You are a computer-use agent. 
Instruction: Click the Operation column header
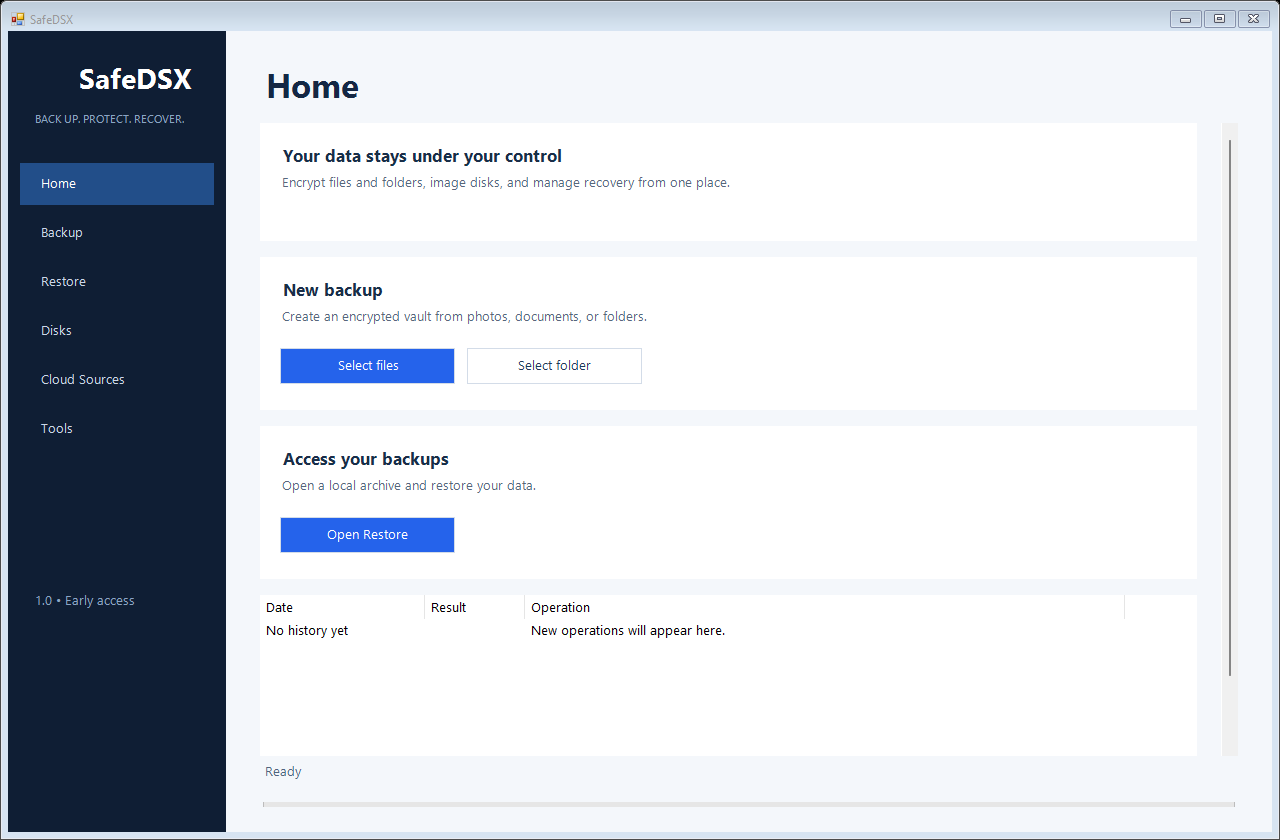(x=825, y=608)
